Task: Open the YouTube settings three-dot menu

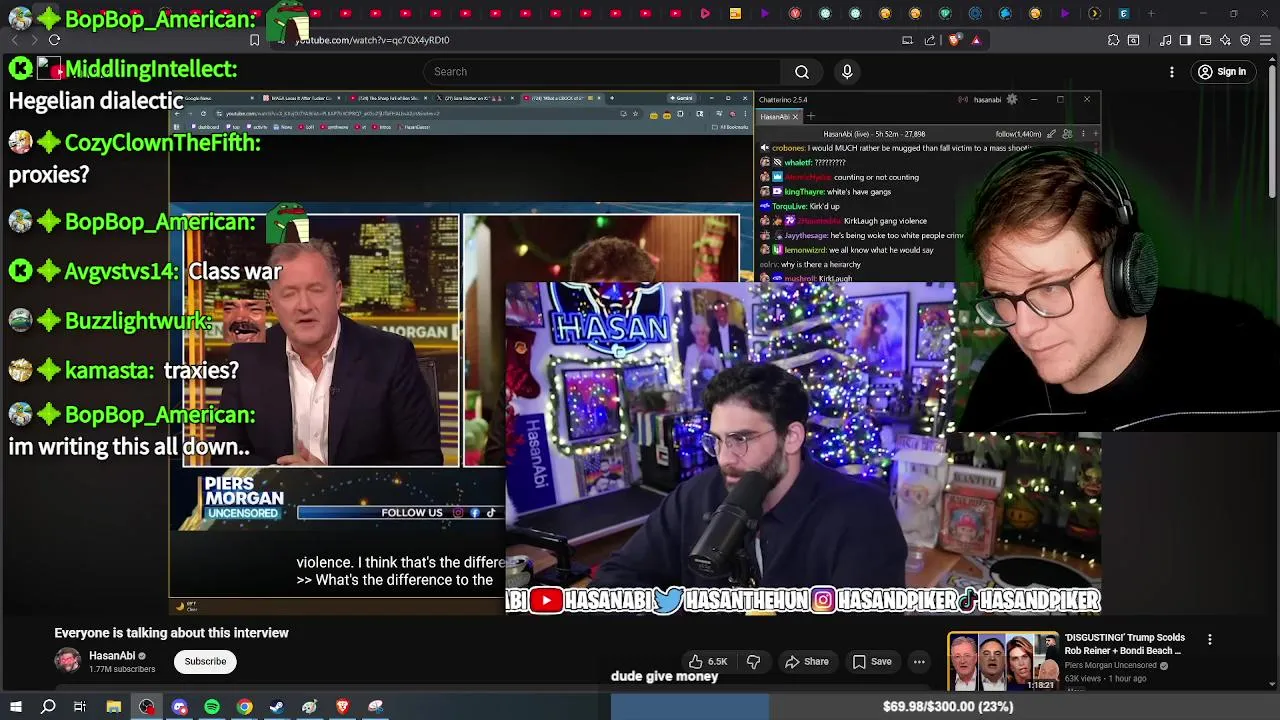Action: (1172, 72)
